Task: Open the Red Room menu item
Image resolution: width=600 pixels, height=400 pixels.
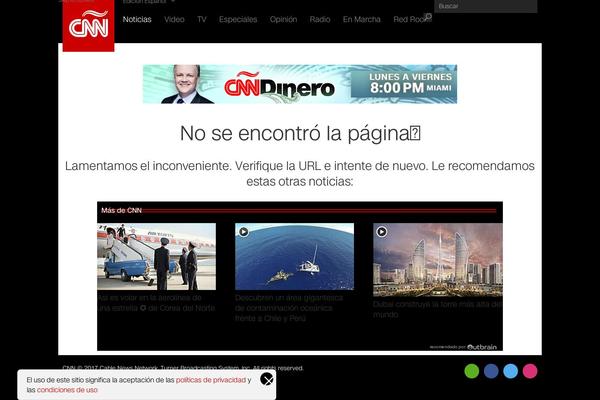Action: (x=409, y=19)
